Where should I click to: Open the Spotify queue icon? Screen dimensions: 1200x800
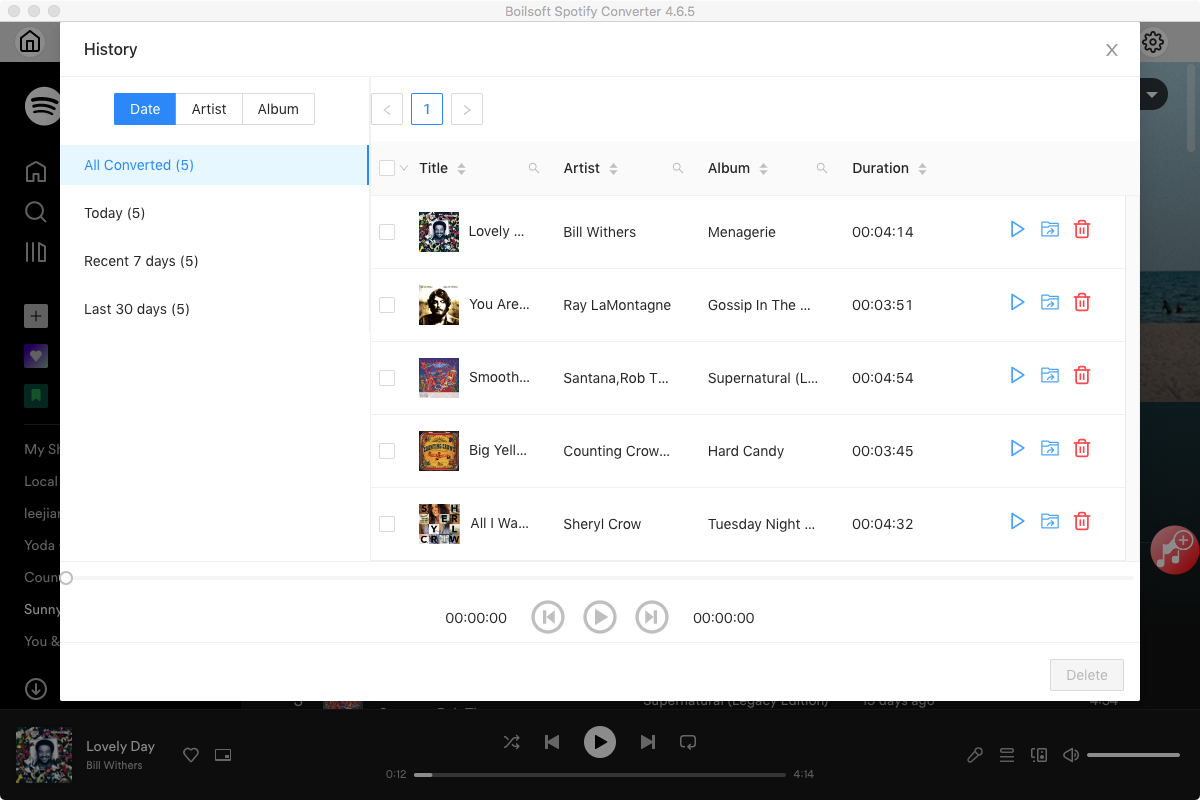(x=1007, y=755)
